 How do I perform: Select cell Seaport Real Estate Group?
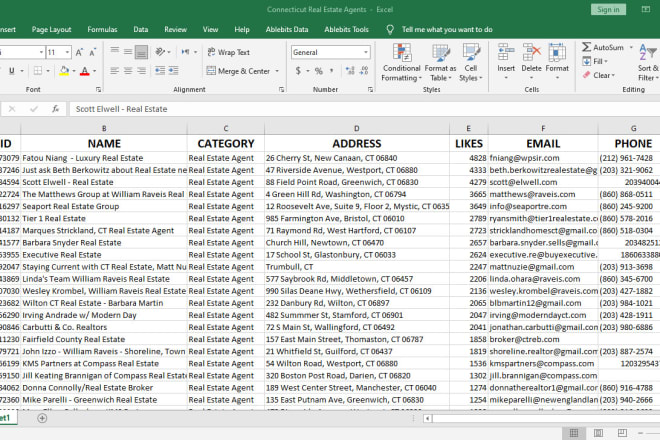tap(104, 206)
